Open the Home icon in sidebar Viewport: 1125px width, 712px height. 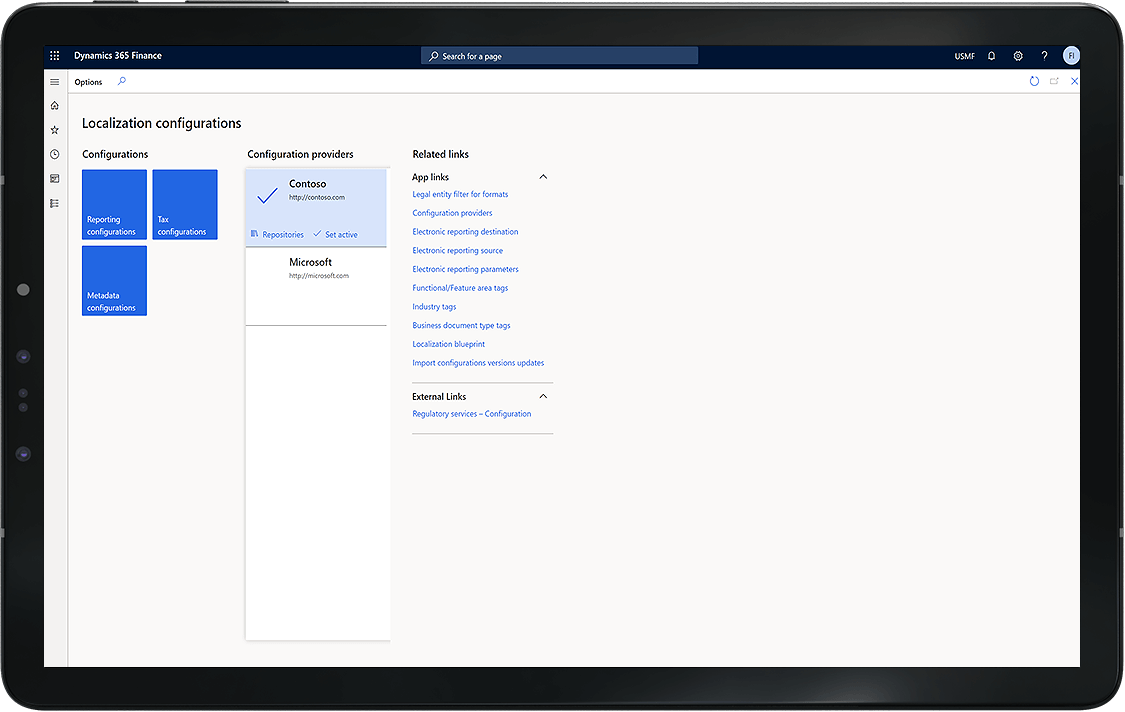[x=55, y=105]
